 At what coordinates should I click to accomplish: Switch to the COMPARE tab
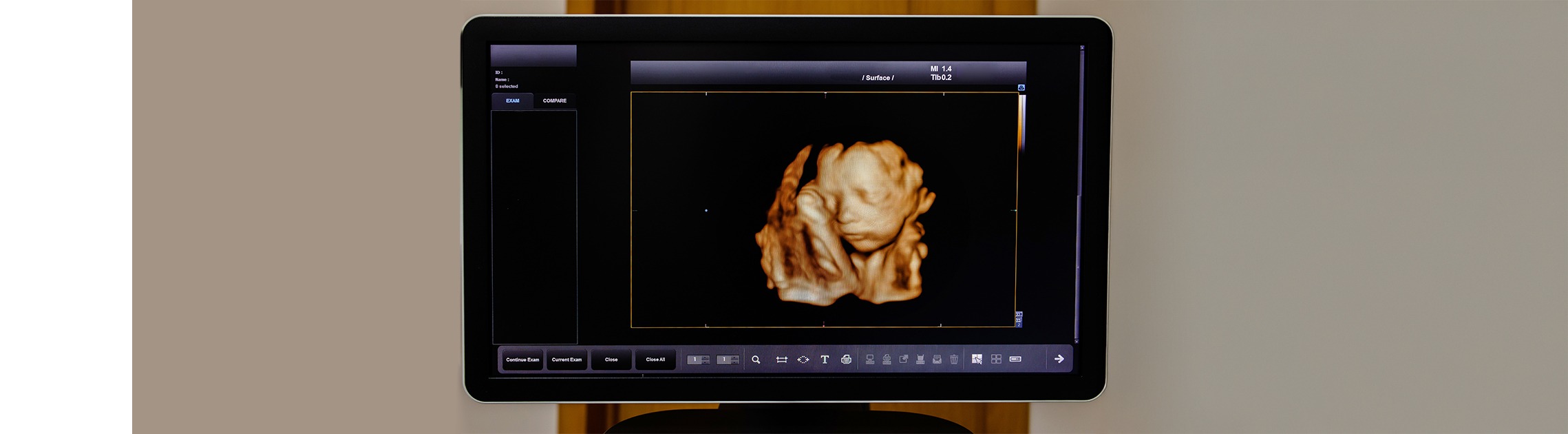pyautogui.click(x=555, y=101)
